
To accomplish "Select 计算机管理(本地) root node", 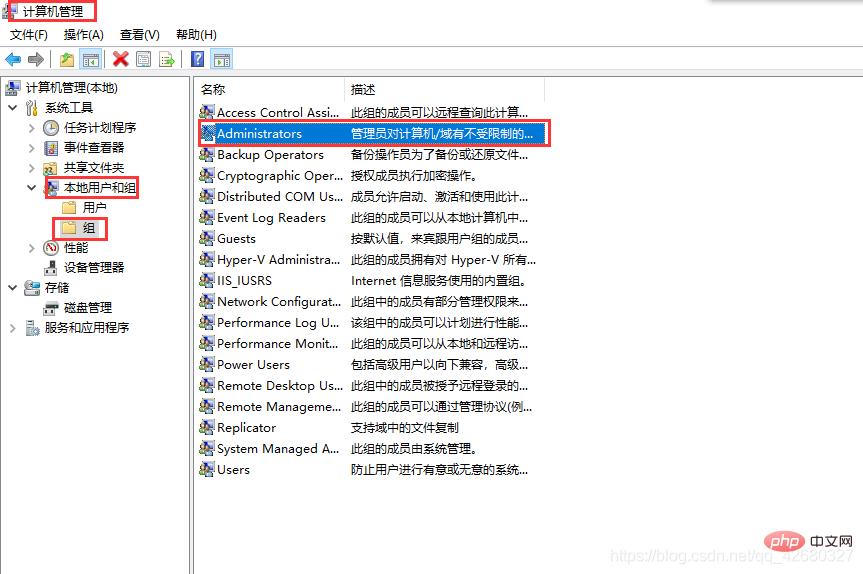I will point(72,88).
